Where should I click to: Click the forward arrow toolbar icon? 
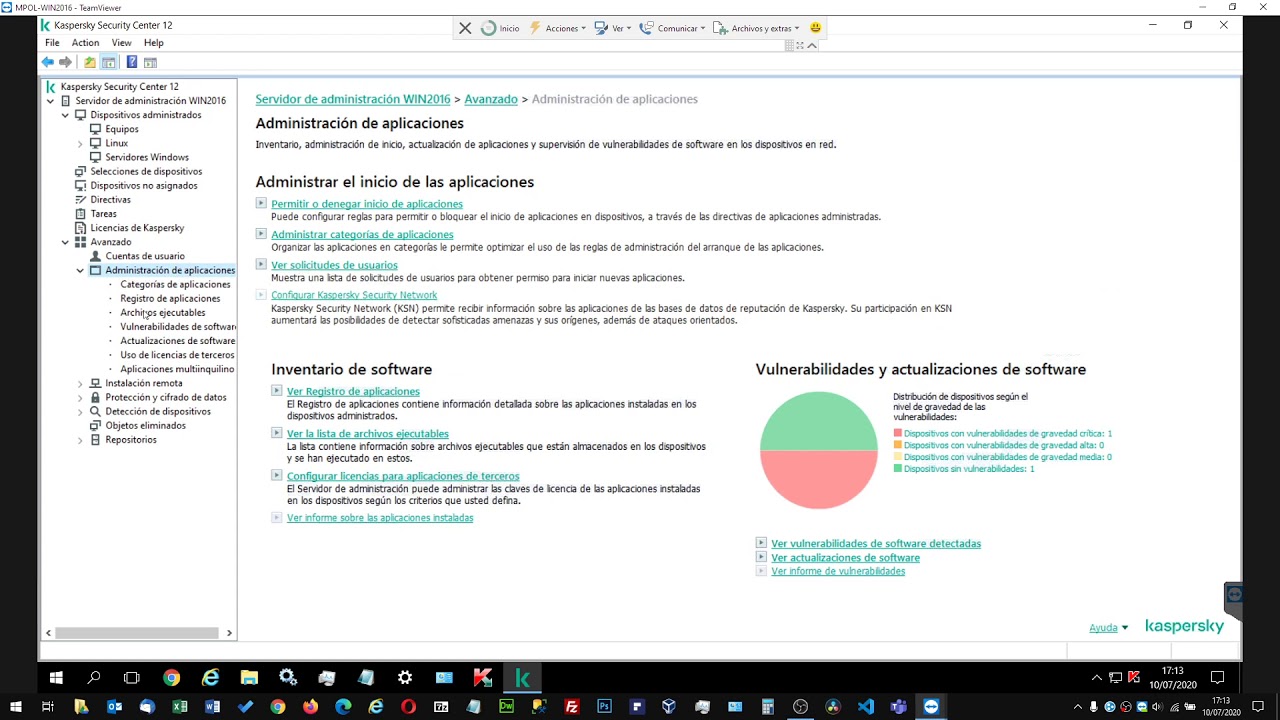[65, 62]
